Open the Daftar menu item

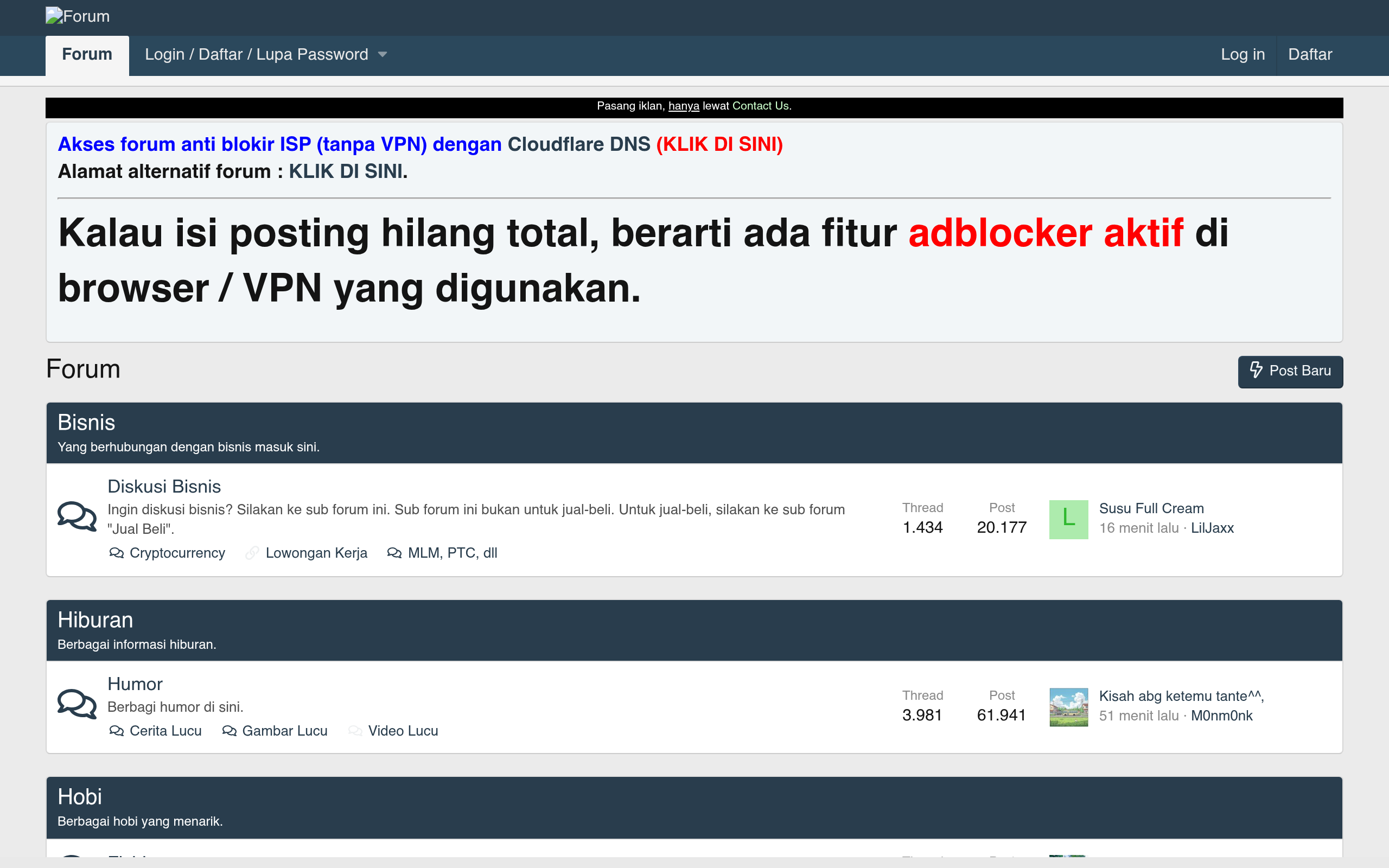pos(1310,54)
